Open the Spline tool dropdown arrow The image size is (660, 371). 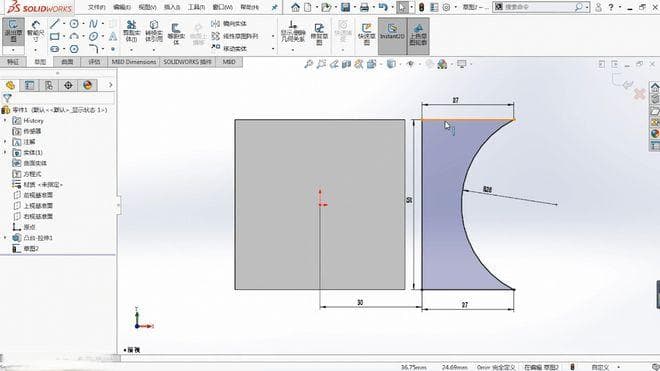[x=102, y=24]
